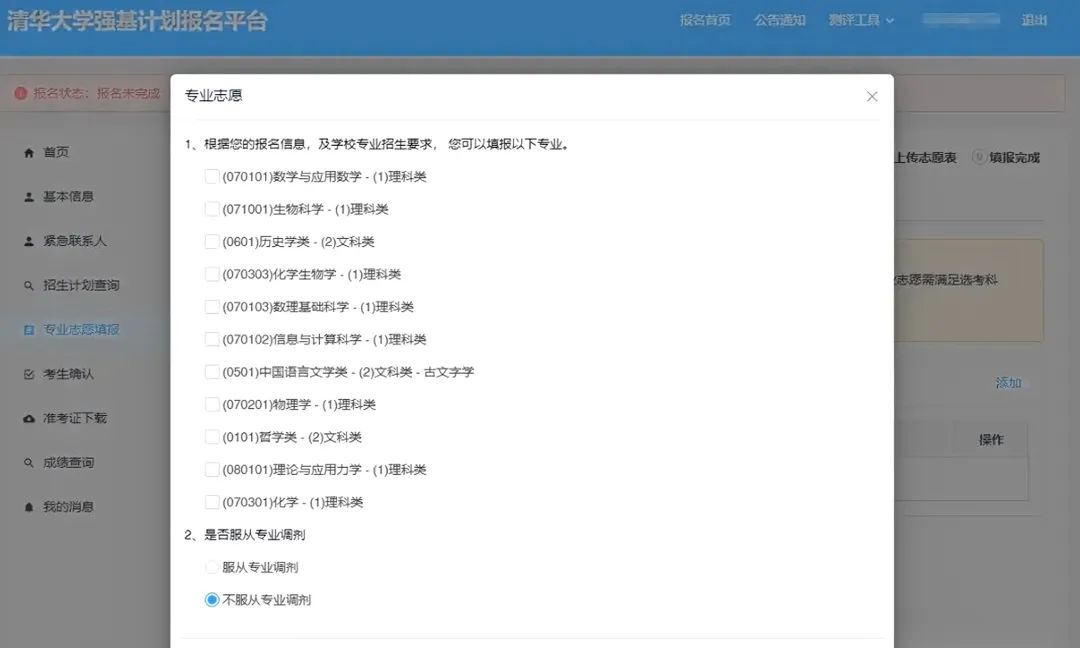The height and width of the screenshot is (648, 1080).
Task: Click the 操作 column header
Action: (x=991, y=439)
